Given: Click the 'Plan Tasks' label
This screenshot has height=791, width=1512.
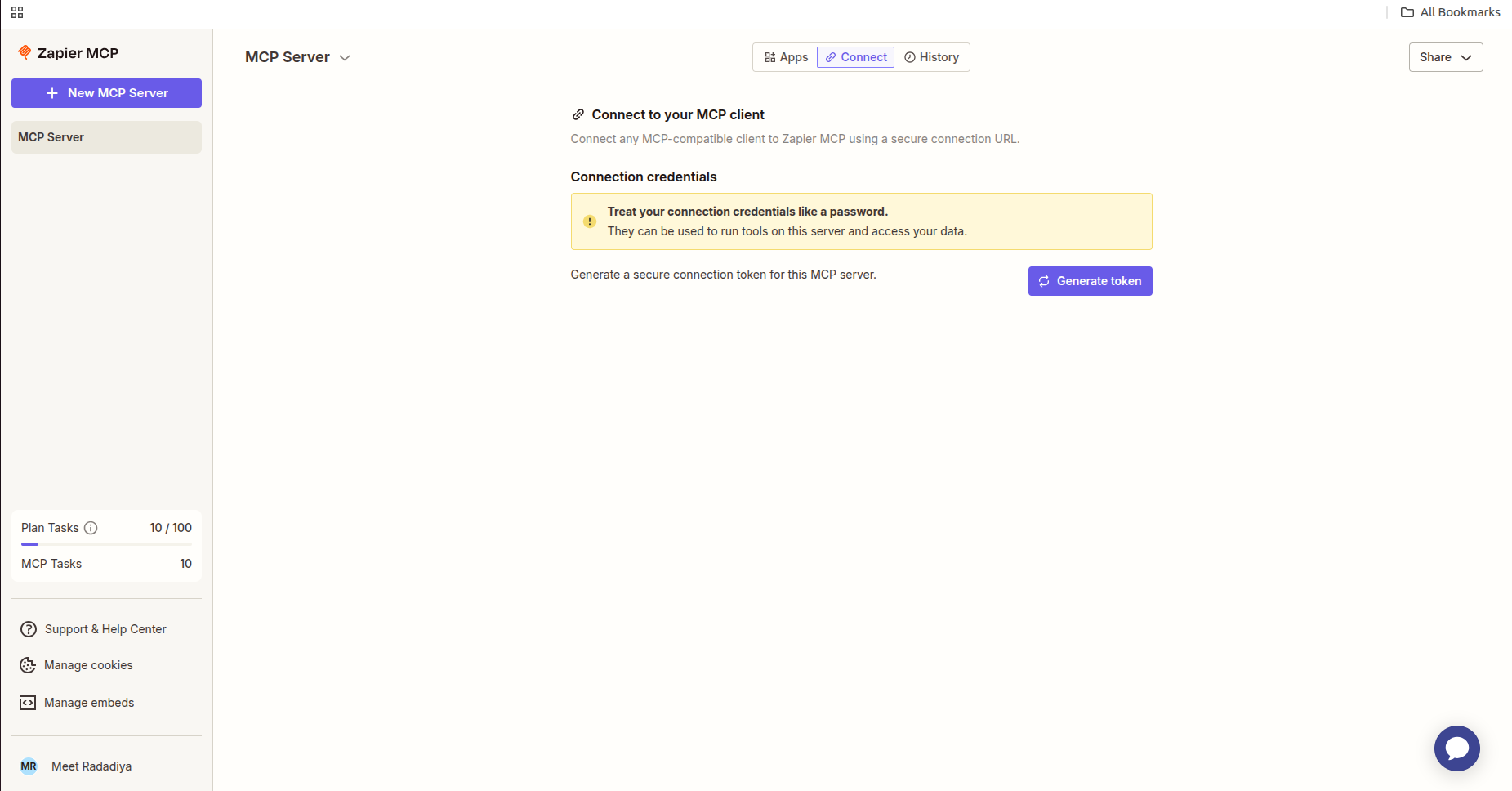Looking at the screenshot, I should (x=50, y=528).
